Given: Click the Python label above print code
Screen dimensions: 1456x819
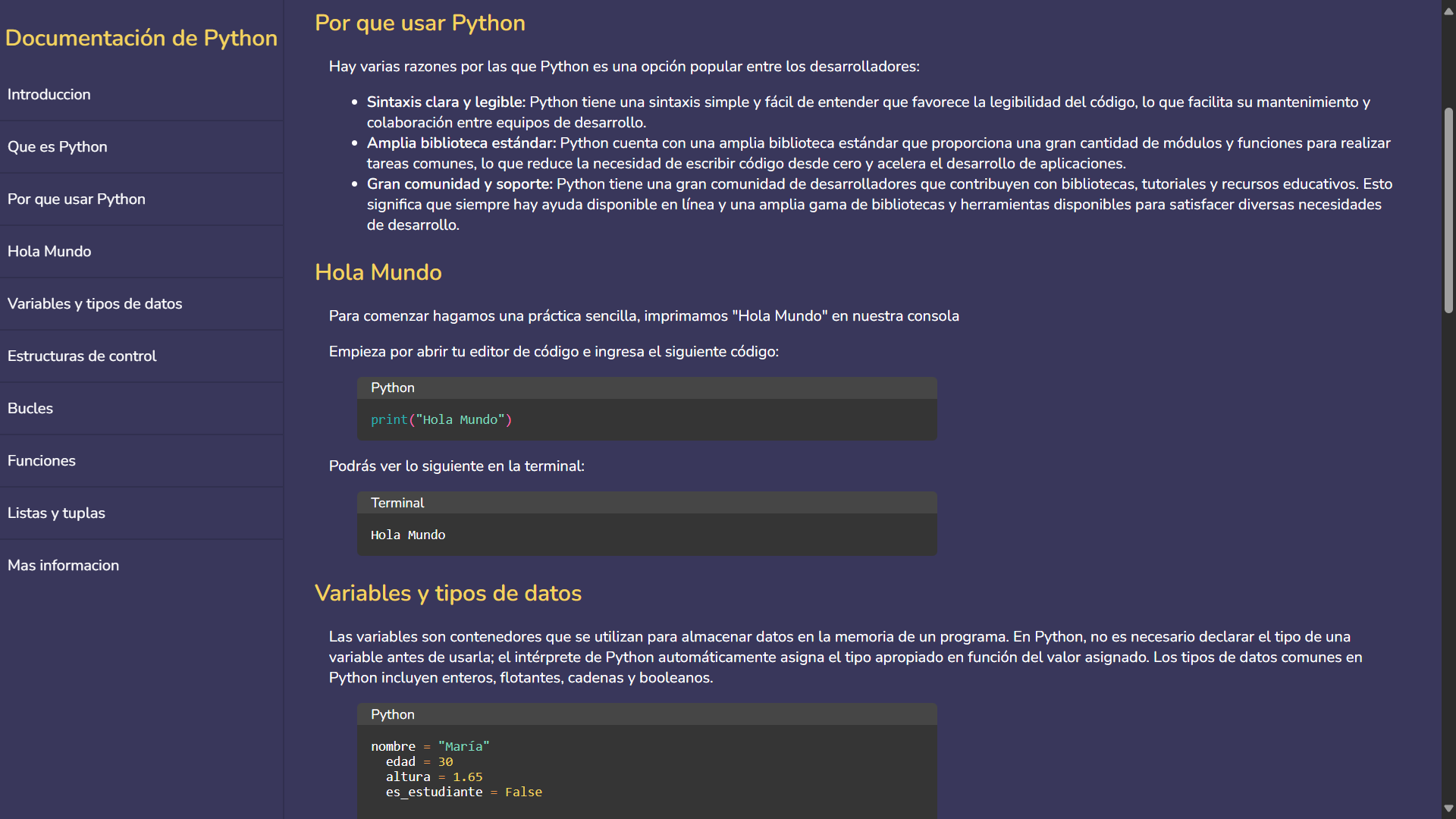Looking at the screenshot, I should pos(393,388).
